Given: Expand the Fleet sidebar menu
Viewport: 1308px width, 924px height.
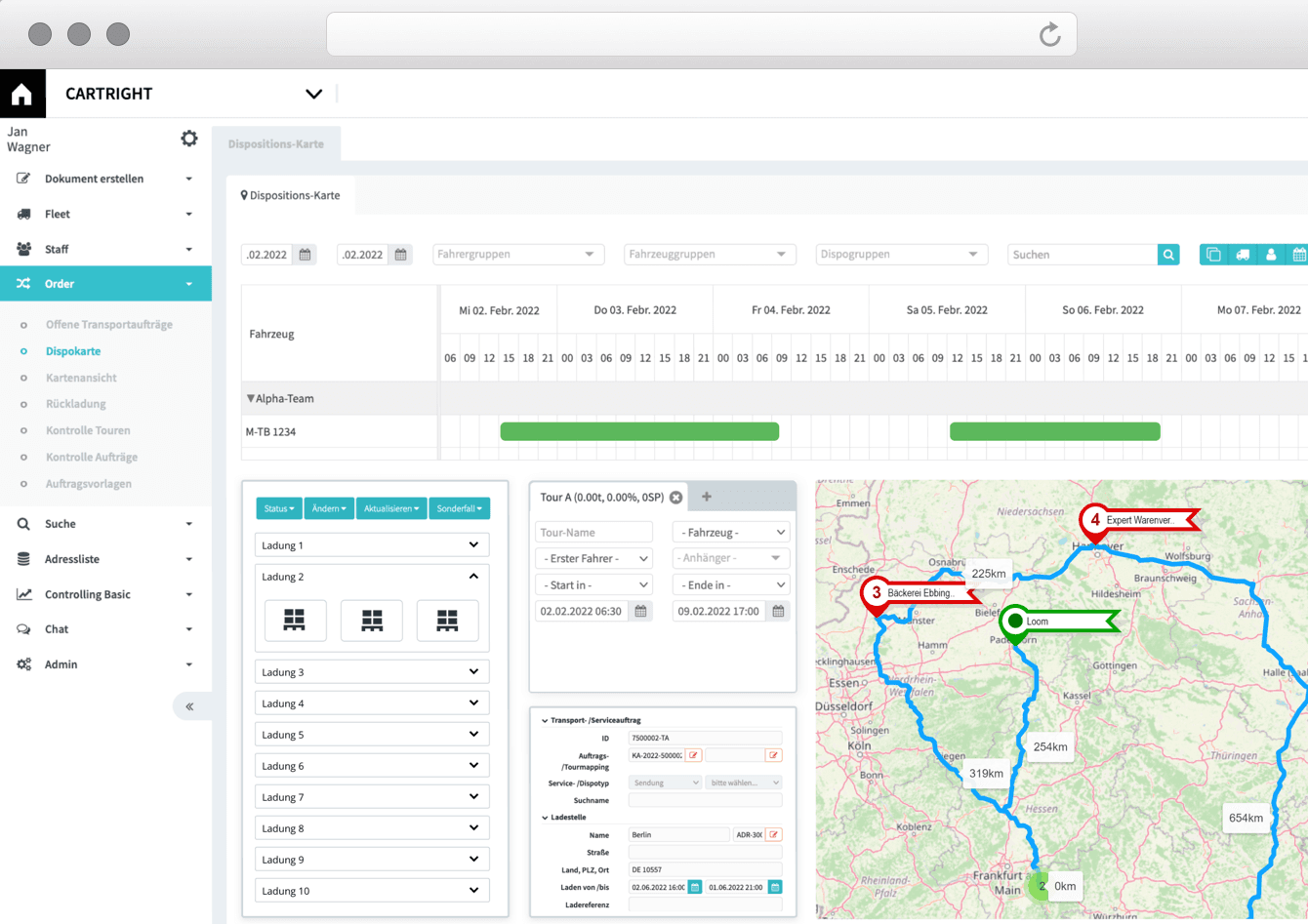Looking at the screenshot, I should tap(105, 215).
